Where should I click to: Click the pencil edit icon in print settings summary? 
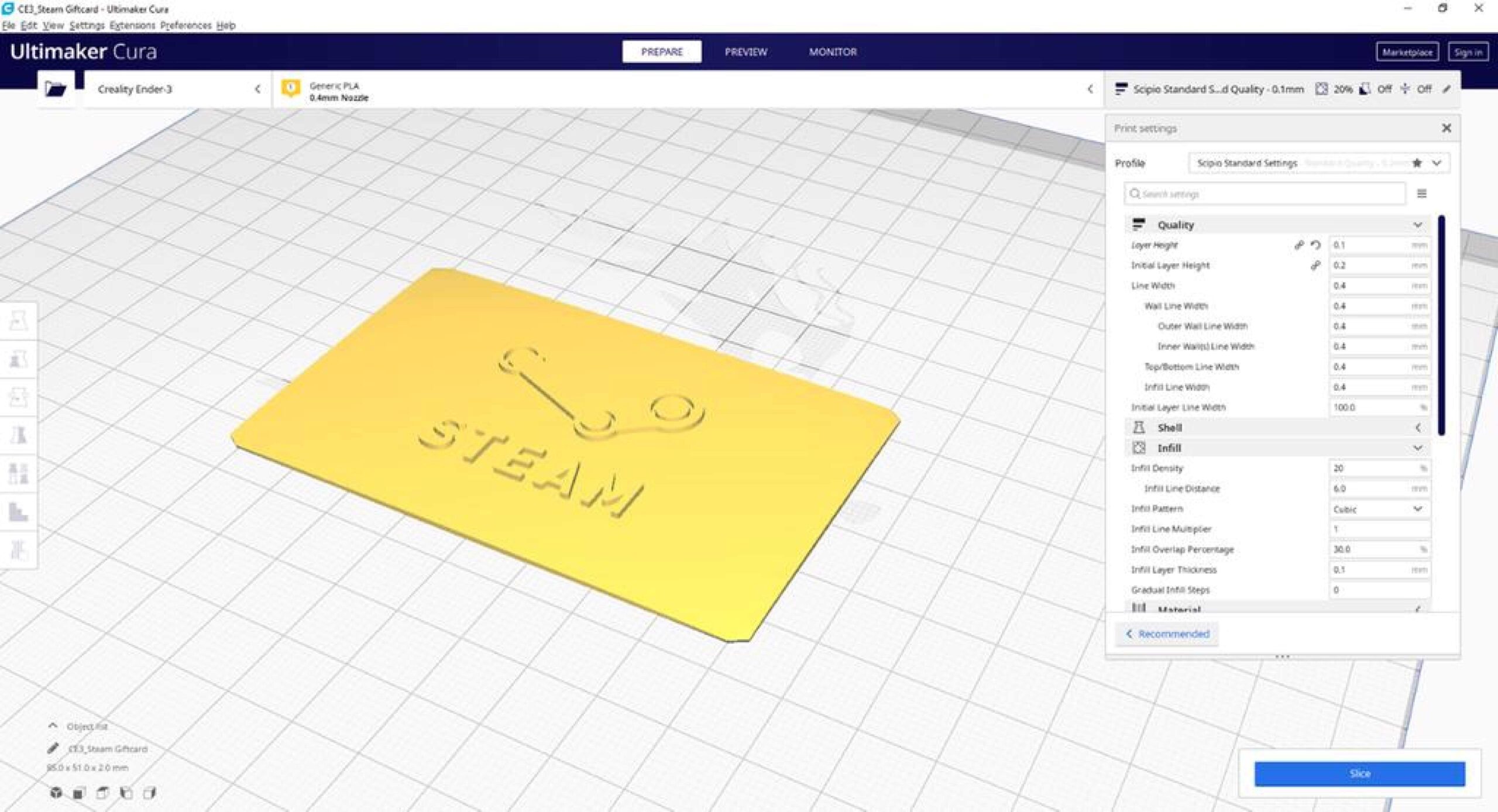1447,89
